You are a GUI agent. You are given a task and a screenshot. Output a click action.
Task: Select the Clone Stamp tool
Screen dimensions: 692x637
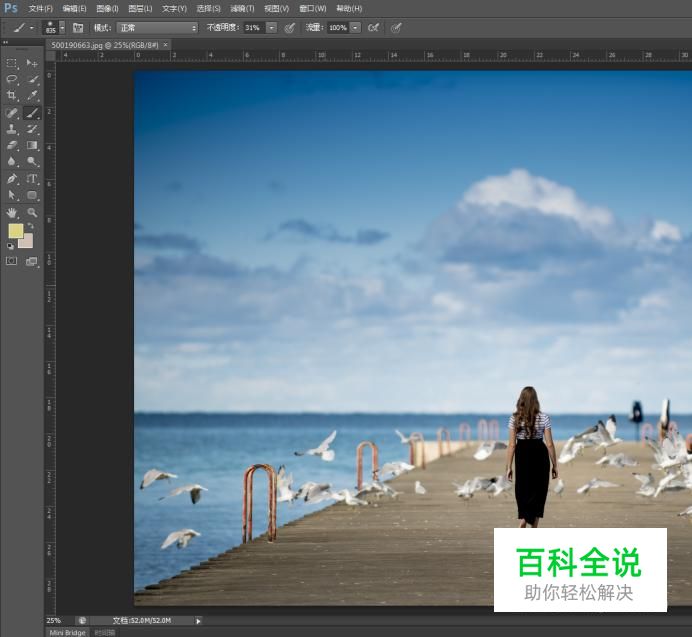click(12, 129)
